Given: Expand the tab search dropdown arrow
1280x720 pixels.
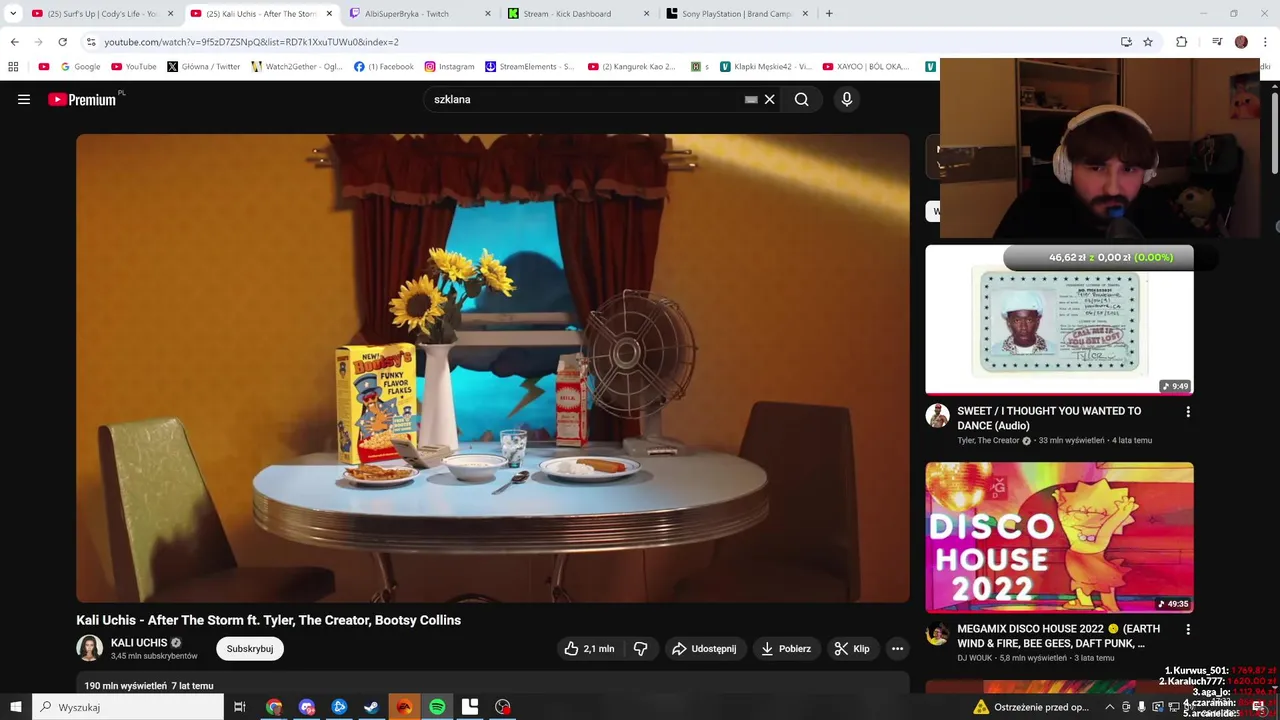Looking at the screenshot, I should click(x=13, y=14).
